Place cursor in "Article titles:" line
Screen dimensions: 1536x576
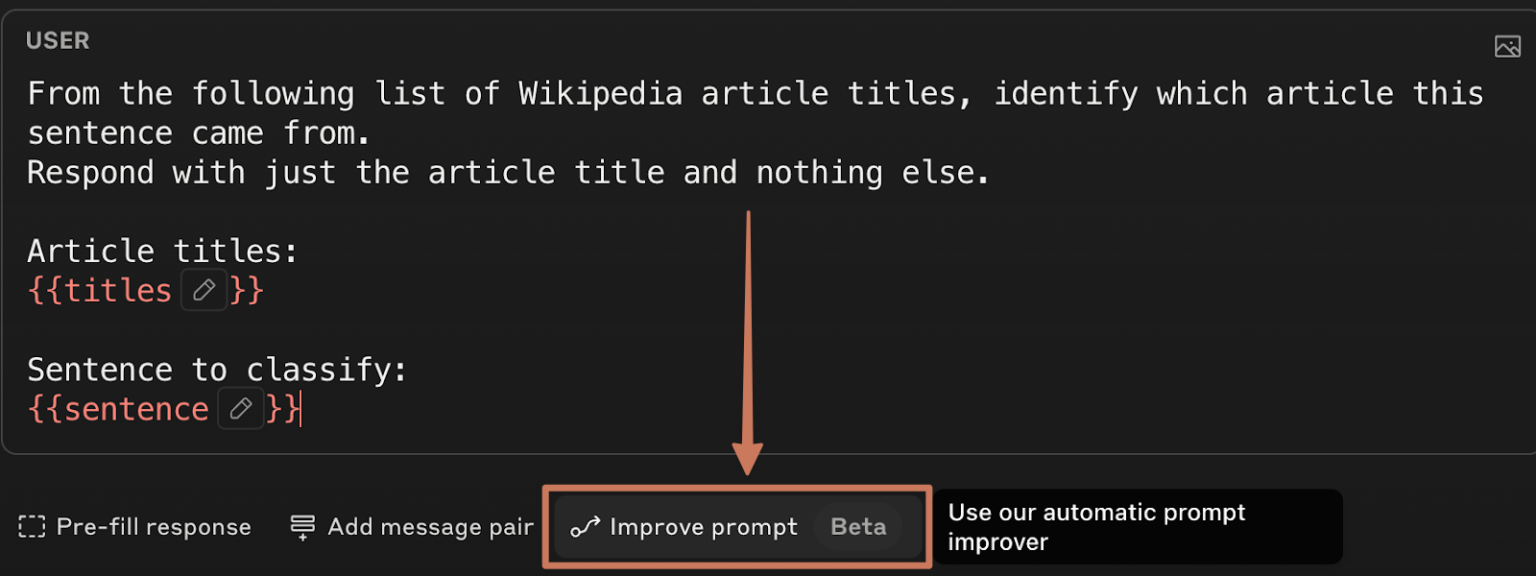162,251
